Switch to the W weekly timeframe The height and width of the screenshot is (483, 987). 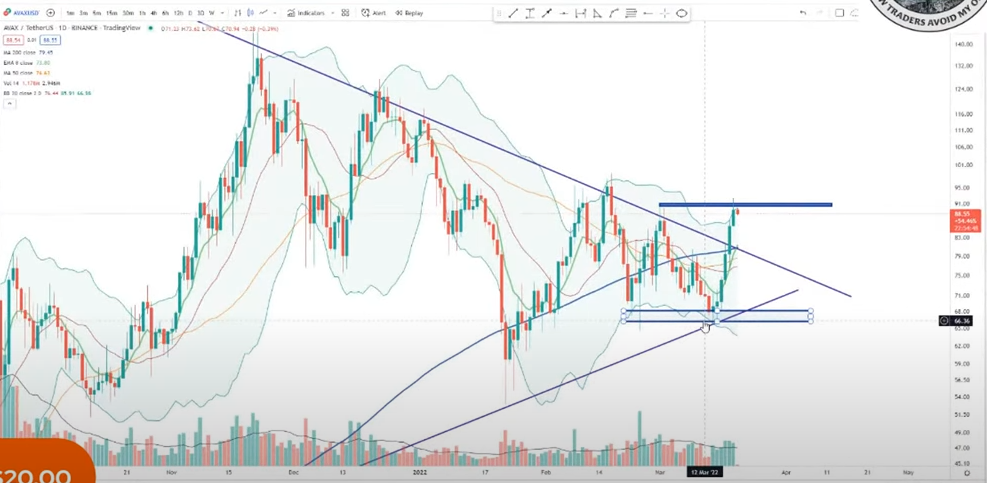tap(211, 13)
